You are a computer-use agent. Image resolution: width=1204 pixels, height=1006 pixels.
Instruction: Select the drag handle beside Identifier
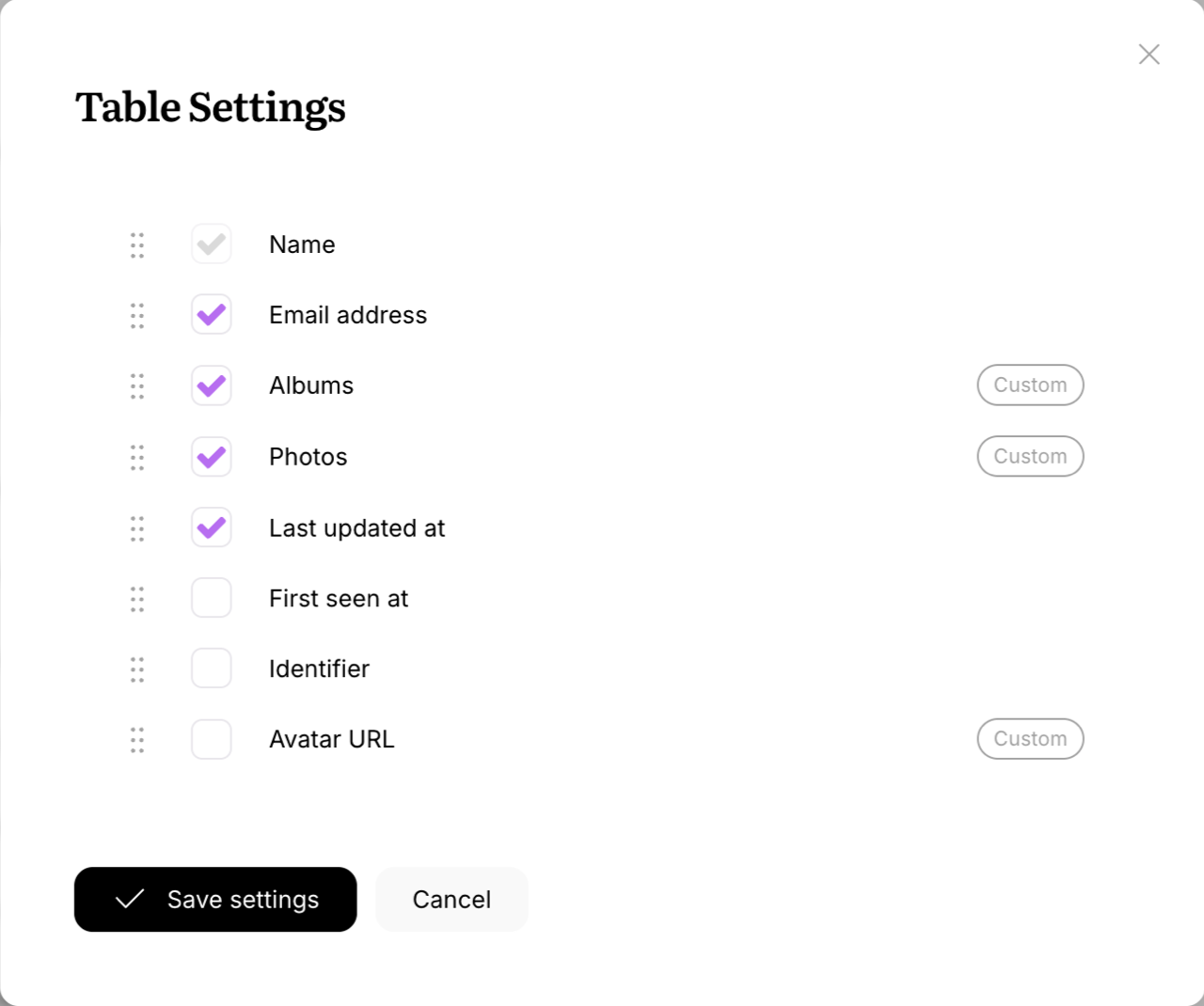pyautogui.click(x=136, y=668)
